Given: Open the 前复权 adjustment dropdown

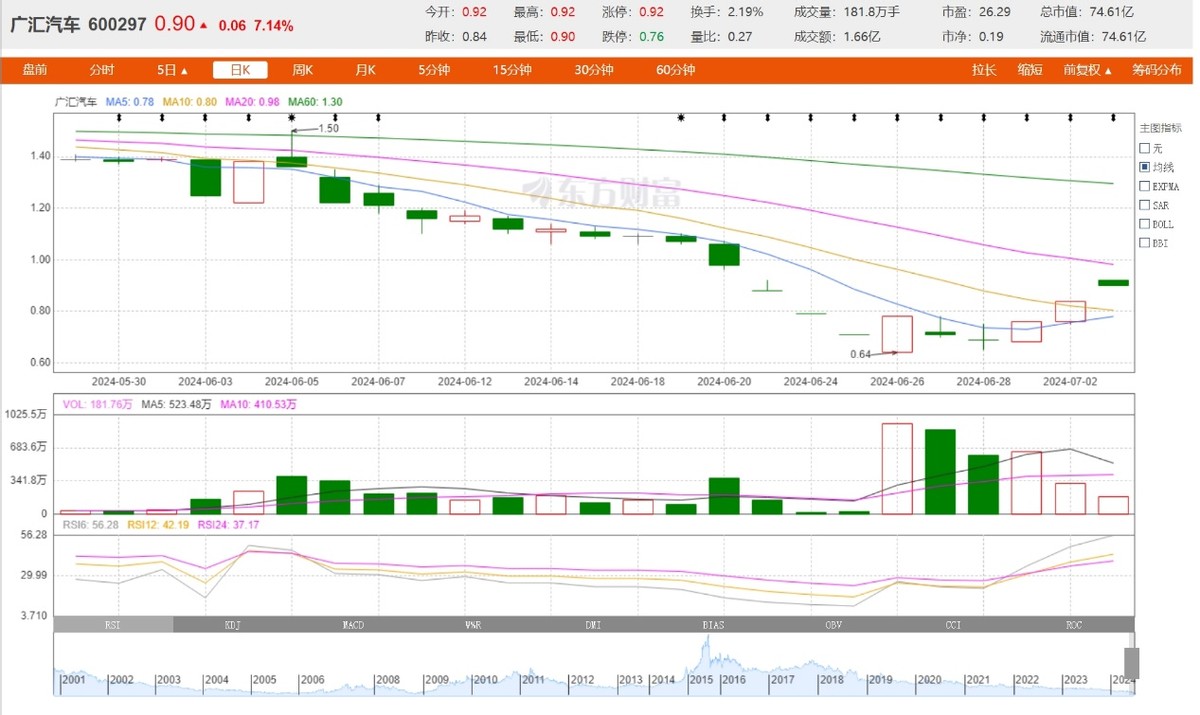Looking at the screenshot, I should [1088, 70].
